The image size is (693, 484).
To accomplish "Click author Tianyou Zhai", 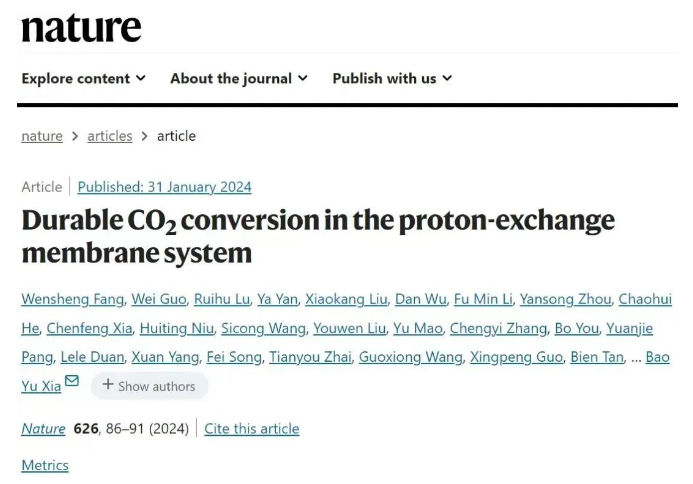I will 313,357.
